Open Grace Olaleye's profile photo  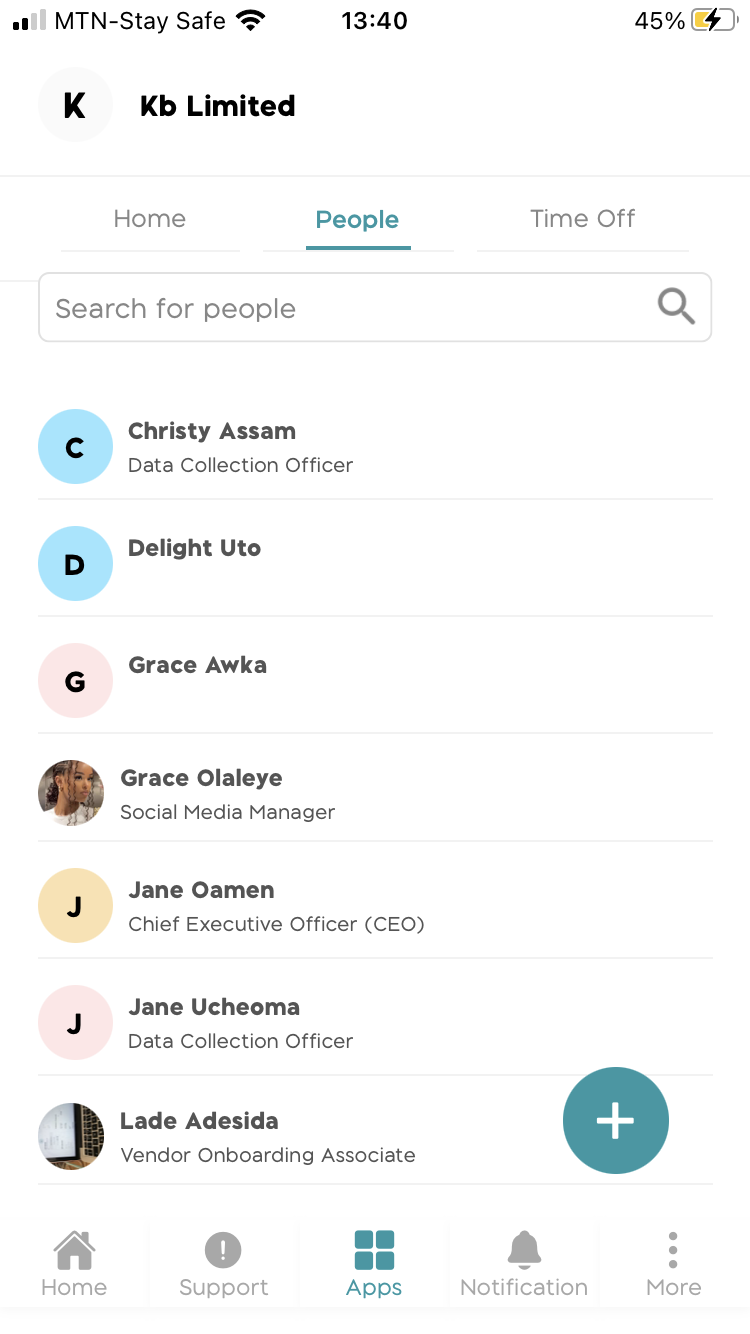click(71, 793)
